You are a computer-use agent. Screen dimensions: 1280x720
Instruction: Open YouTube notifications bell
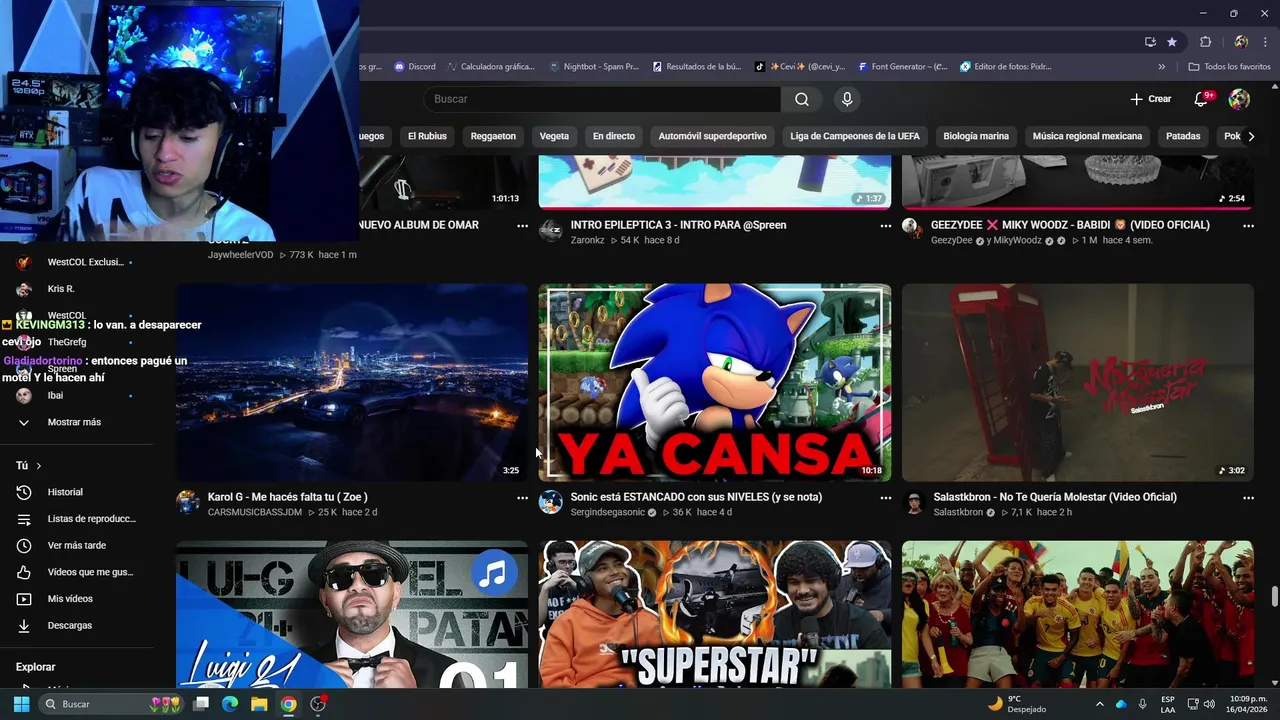click(1201, 99)
